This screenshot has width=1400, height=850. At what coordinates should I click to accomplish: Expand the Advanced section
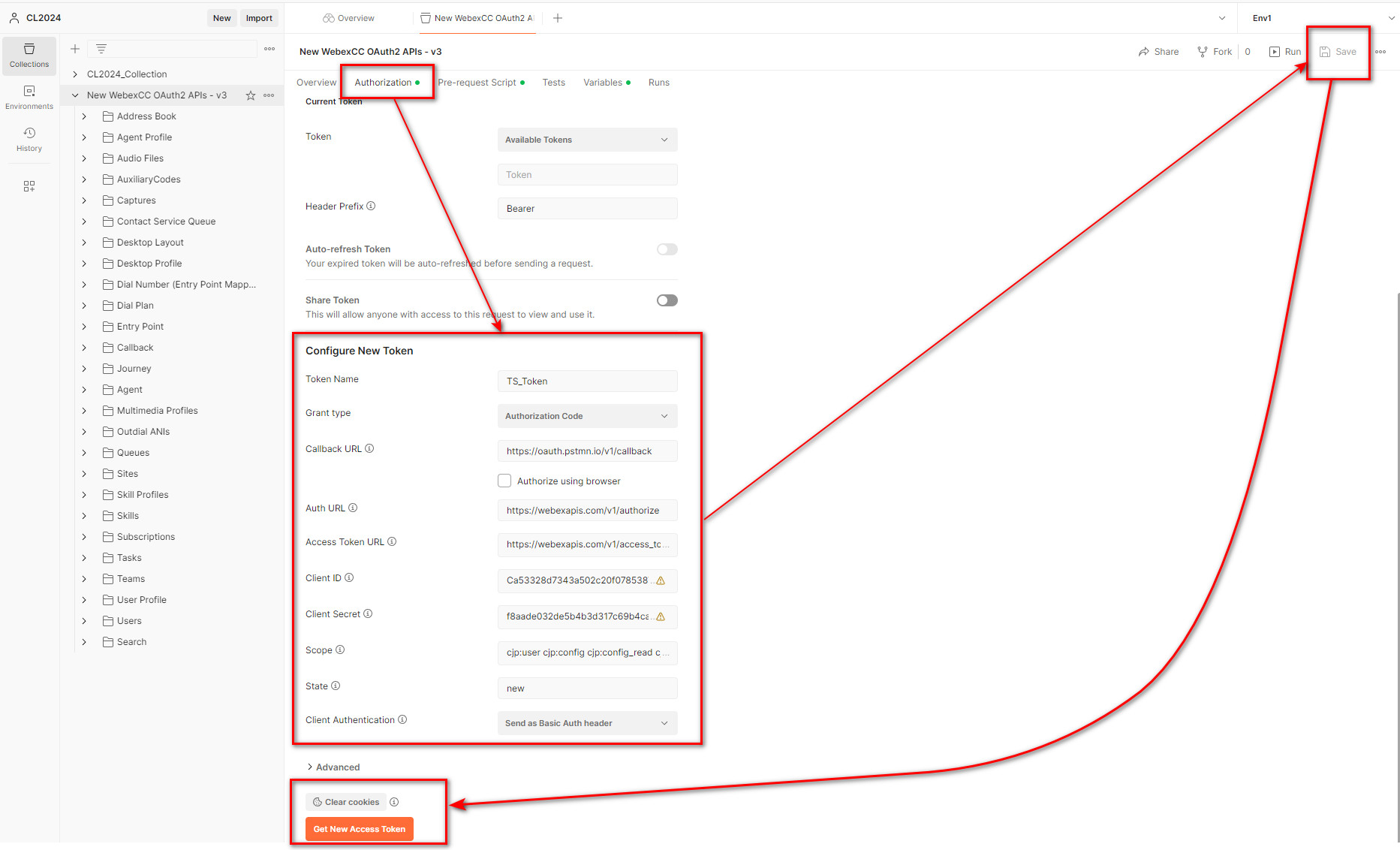tap(333, 767)
